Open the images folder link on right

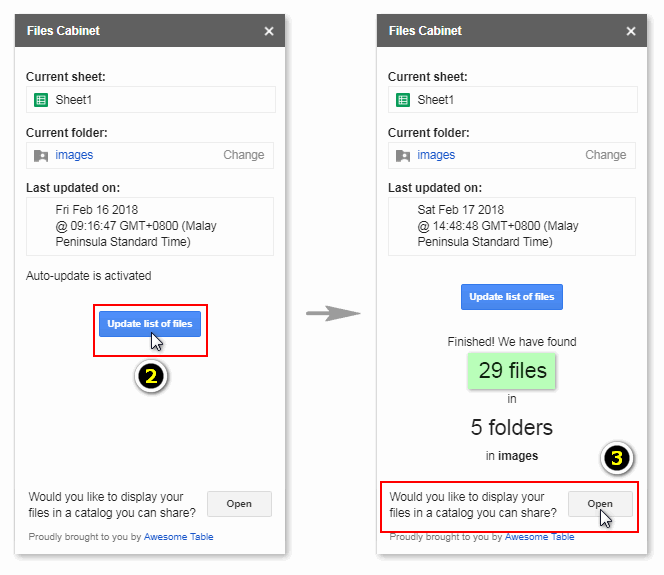tap(436, 155)
